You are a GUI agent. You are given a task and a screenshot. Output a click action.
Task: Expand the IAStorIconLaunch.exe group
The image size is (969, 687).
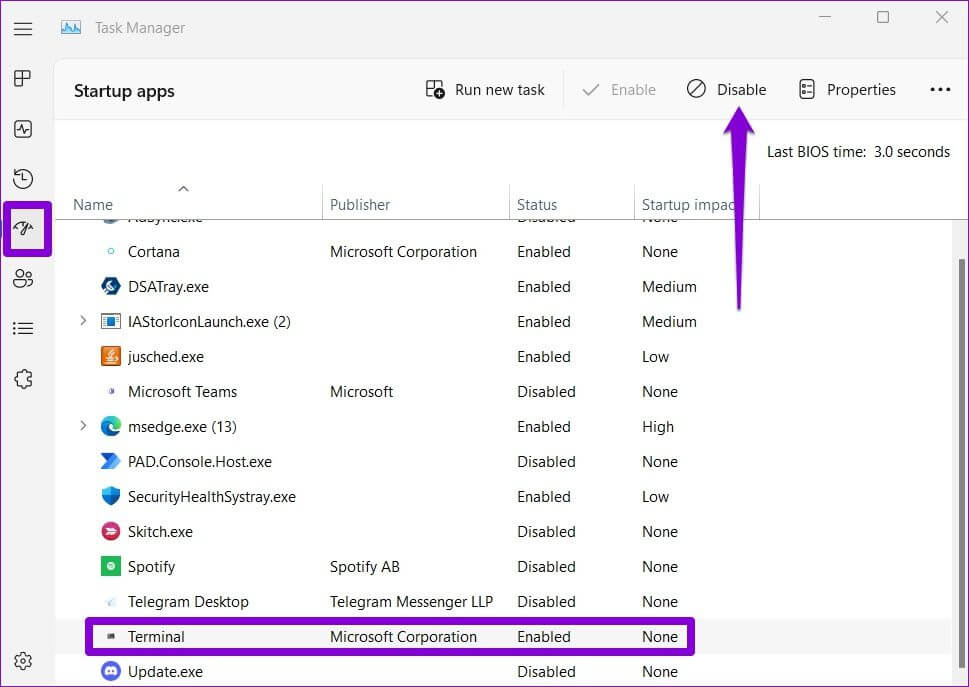point(83,321)
